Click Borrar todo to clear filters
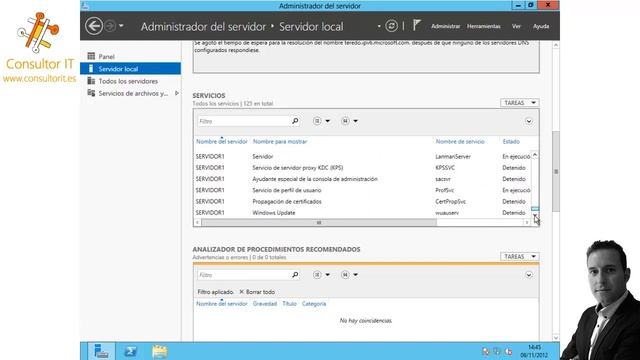 257,292
